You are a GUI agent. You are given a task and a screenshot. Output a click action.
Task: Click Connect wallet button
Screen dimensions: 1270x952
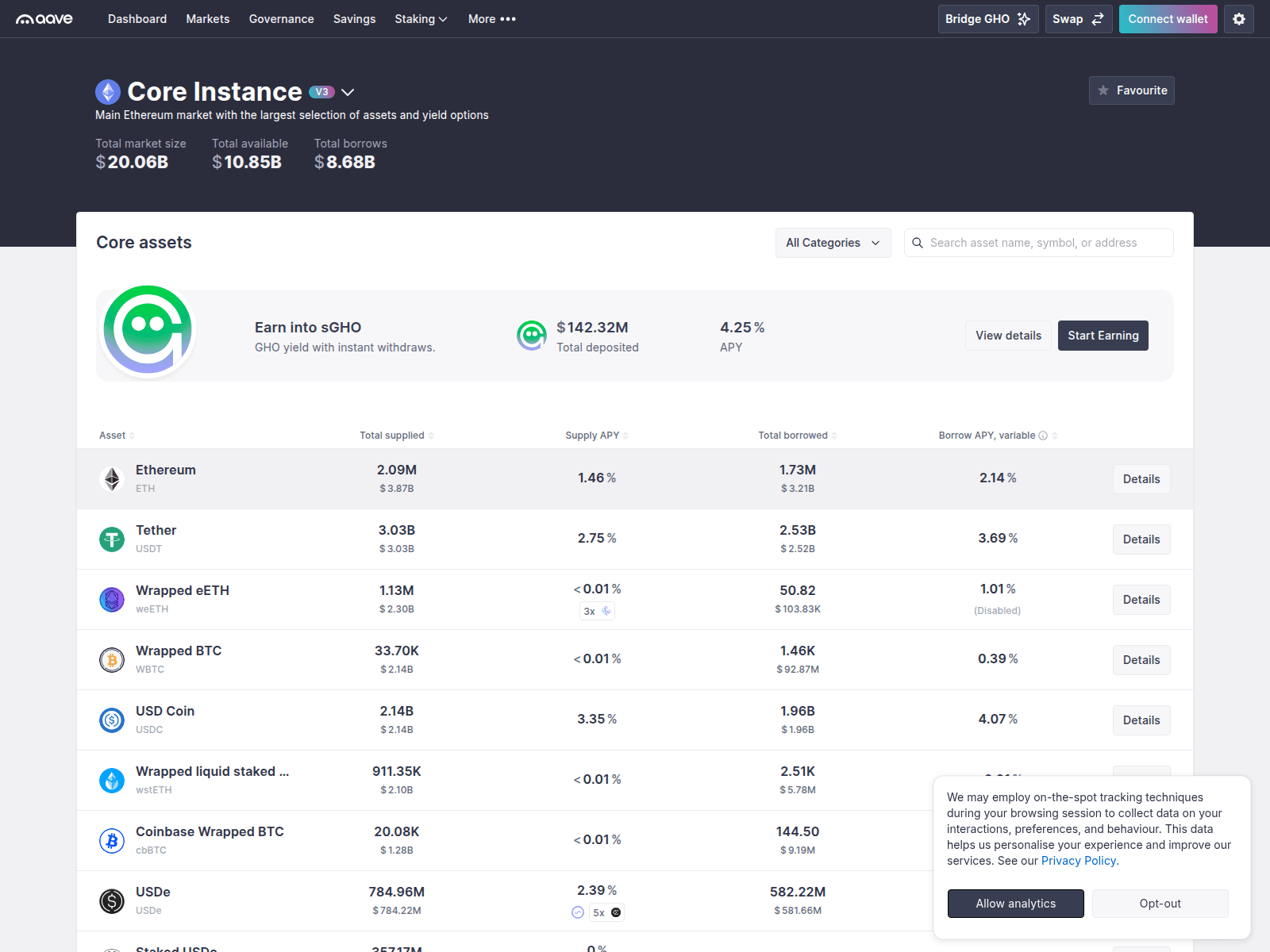tap(1168, 19)
